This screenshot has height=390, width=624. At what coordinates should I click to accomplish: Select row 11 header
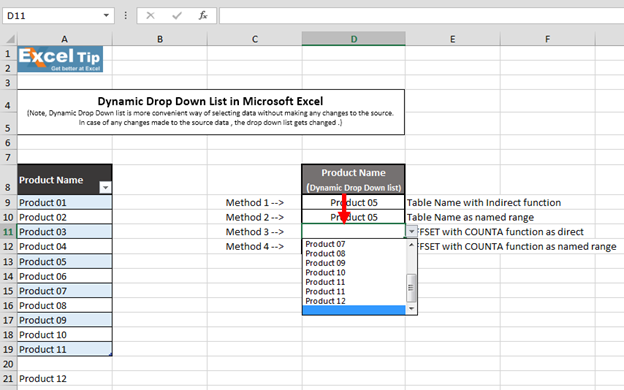click(8, 232)
